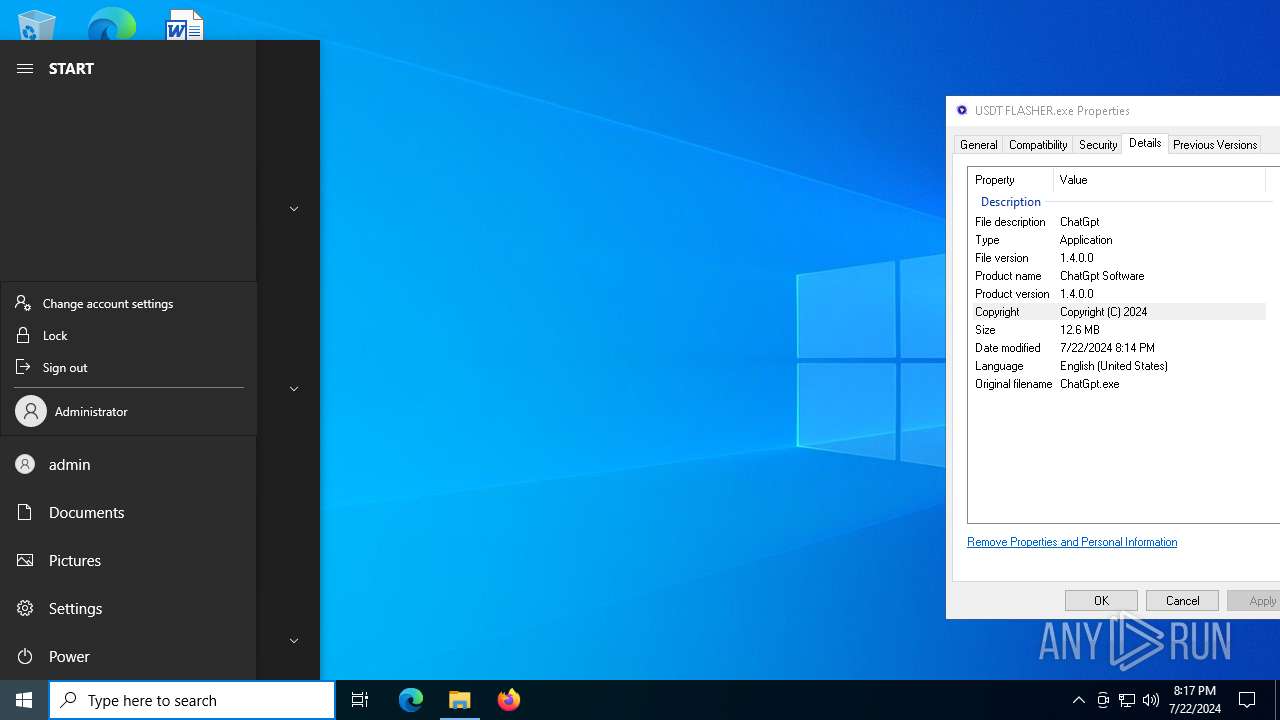
Task: Expand the bottom Start menu group chevron
Action: 294,641
